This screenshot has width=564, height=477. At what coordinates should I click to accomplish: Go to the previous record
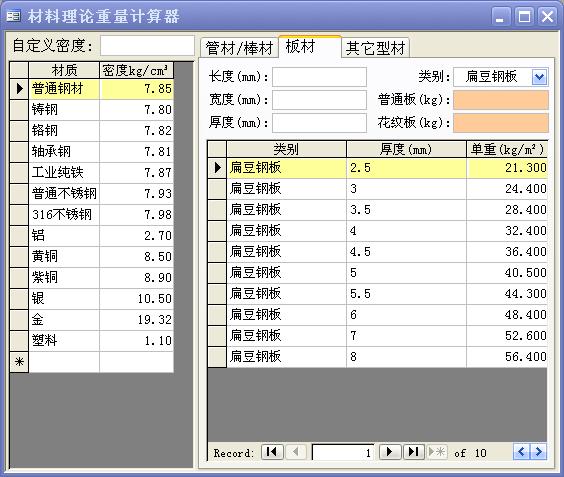(296, 452)
